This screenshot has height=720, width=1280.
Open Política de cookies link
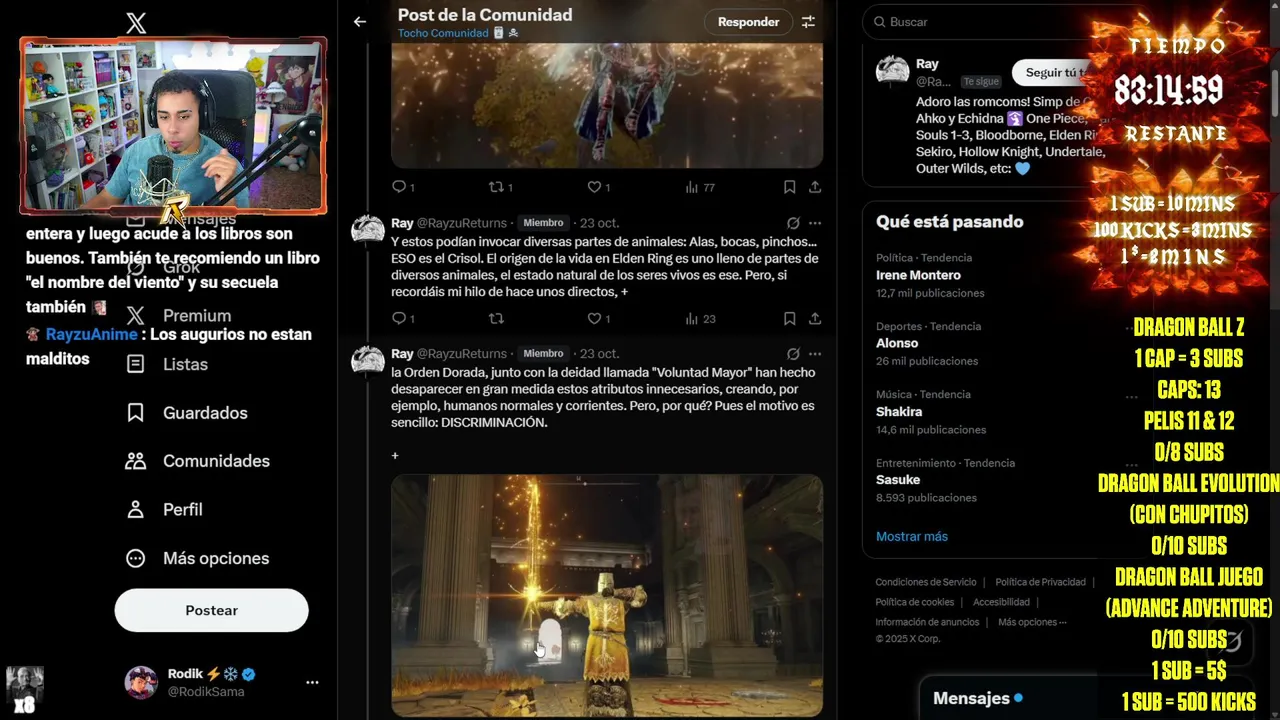tap(915, 602)
